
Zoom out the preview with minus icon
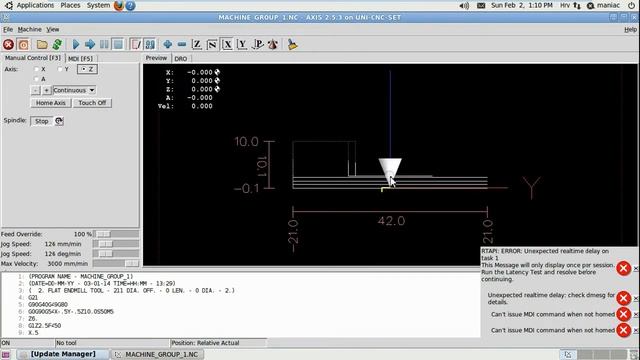point(182,44)
